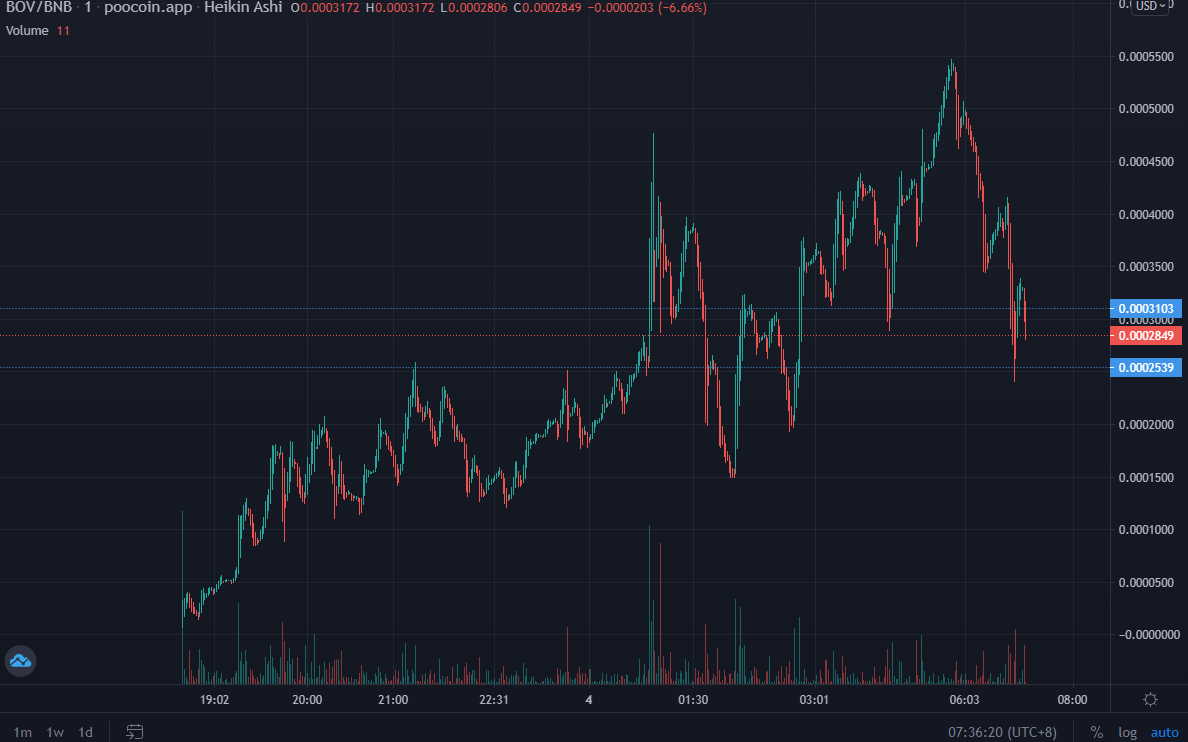The height and width of the screenshot is (742, 1188).
Task: Click the 0.0005500 price axis value
Action: pyautogui.click(x=1146, y=57)
